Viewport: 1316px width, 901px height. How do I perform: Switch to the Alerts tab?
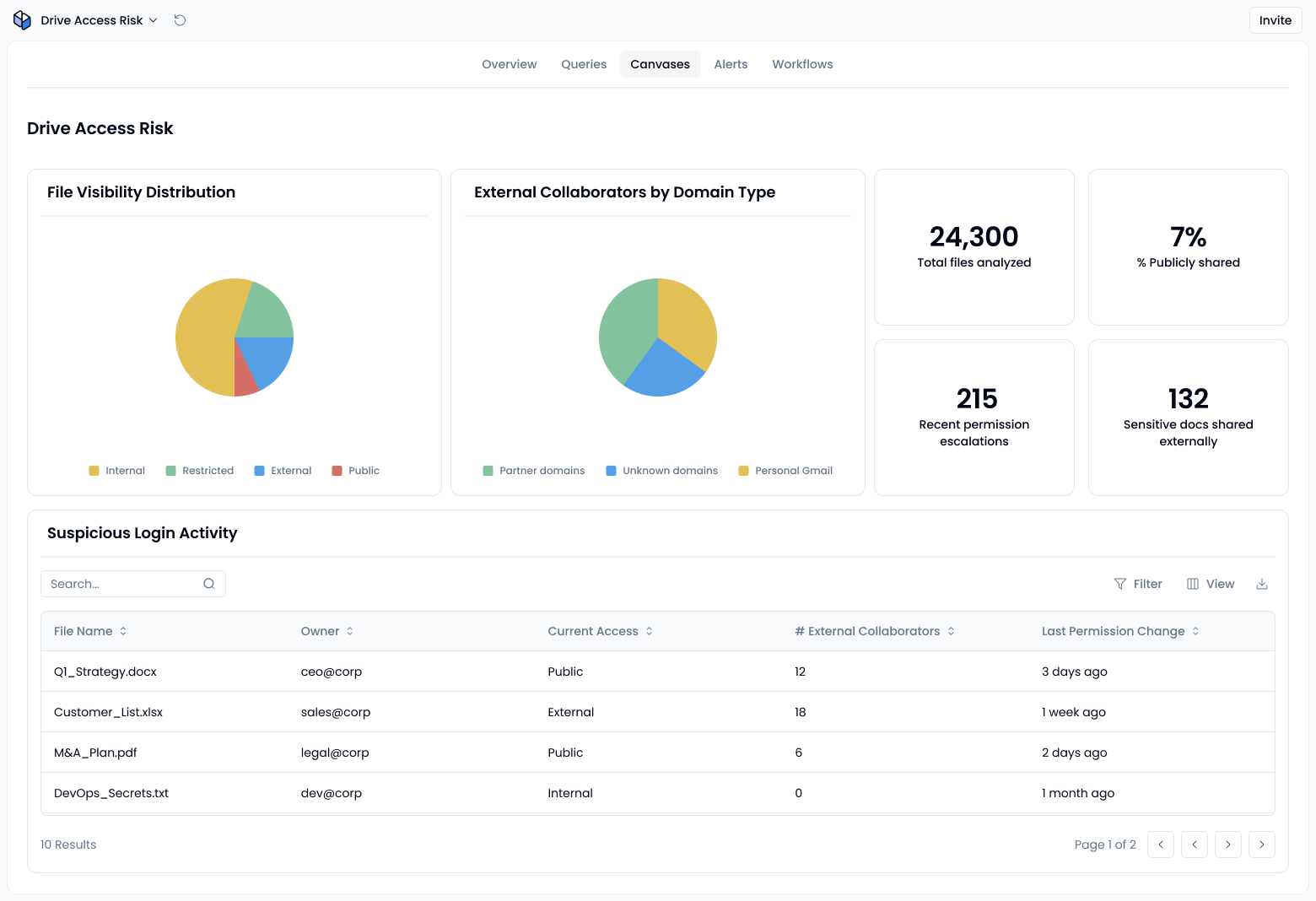coord(731,64)
